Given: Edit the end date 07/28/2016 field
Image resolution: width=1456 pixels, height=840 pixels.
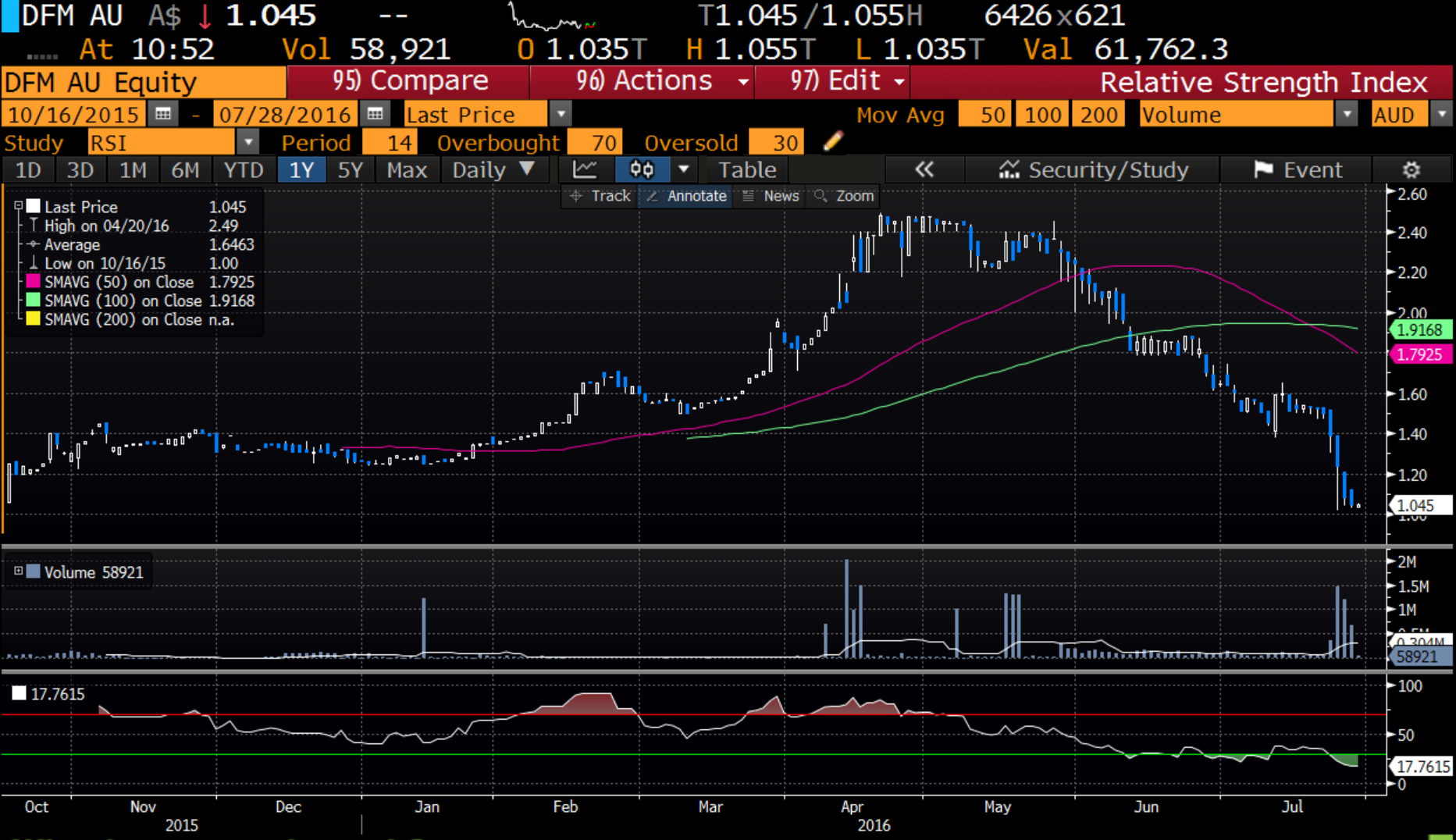Looking at the screenshot, I should [x=285, y=114].
